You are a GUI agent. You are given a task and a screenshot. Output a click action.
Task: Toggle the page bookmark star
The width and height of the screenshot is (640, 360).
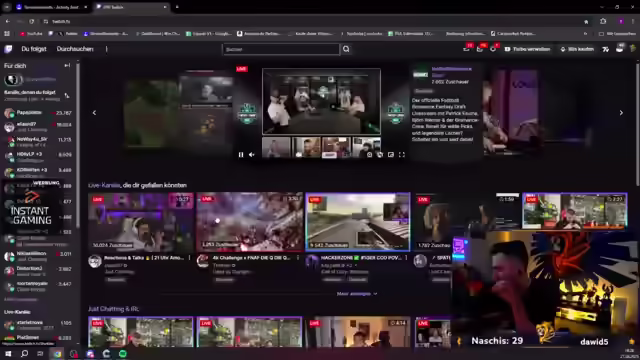tap(586, 21)
